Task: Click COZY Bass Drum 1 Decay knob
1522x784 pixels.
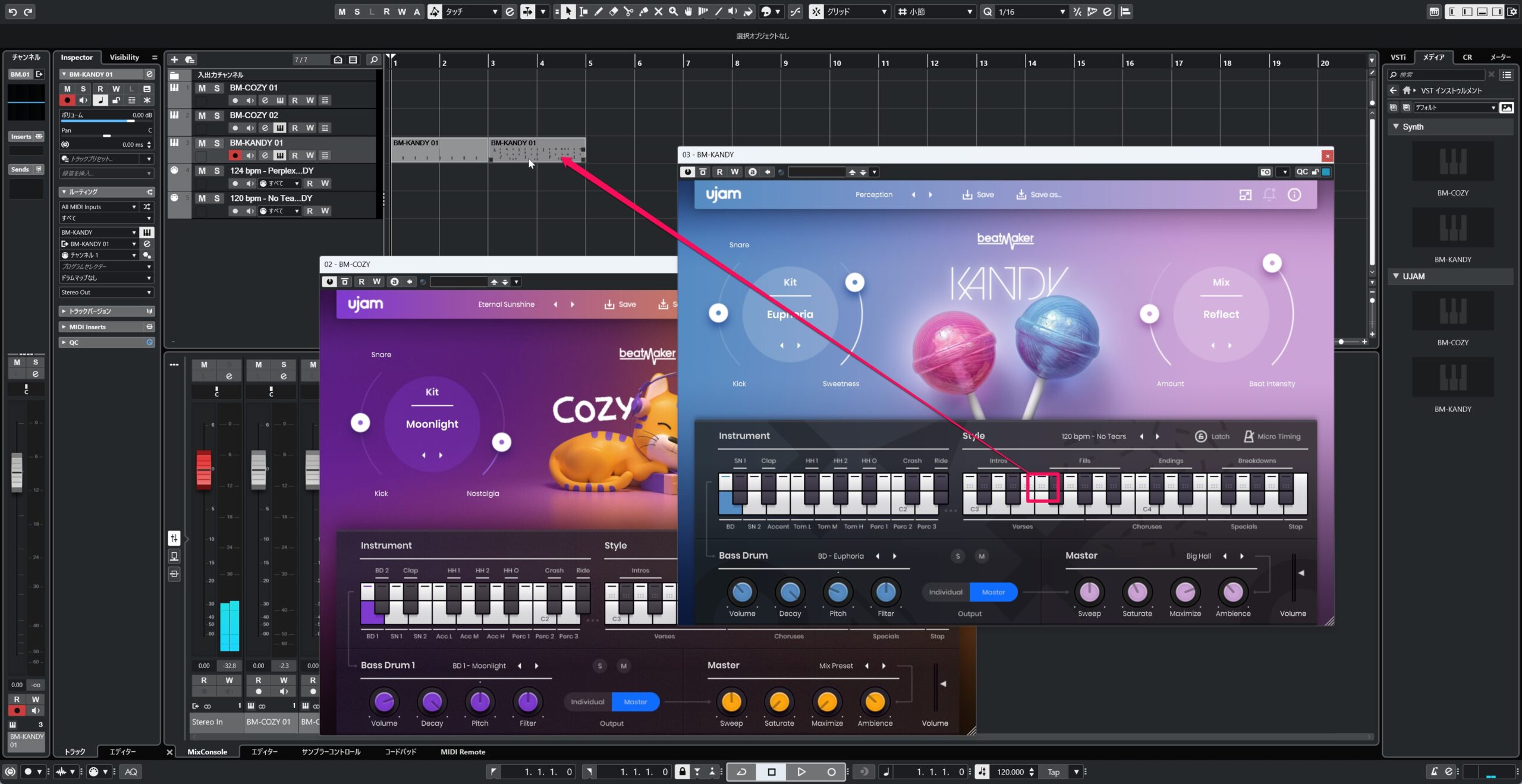Action: tap(432, 702)
